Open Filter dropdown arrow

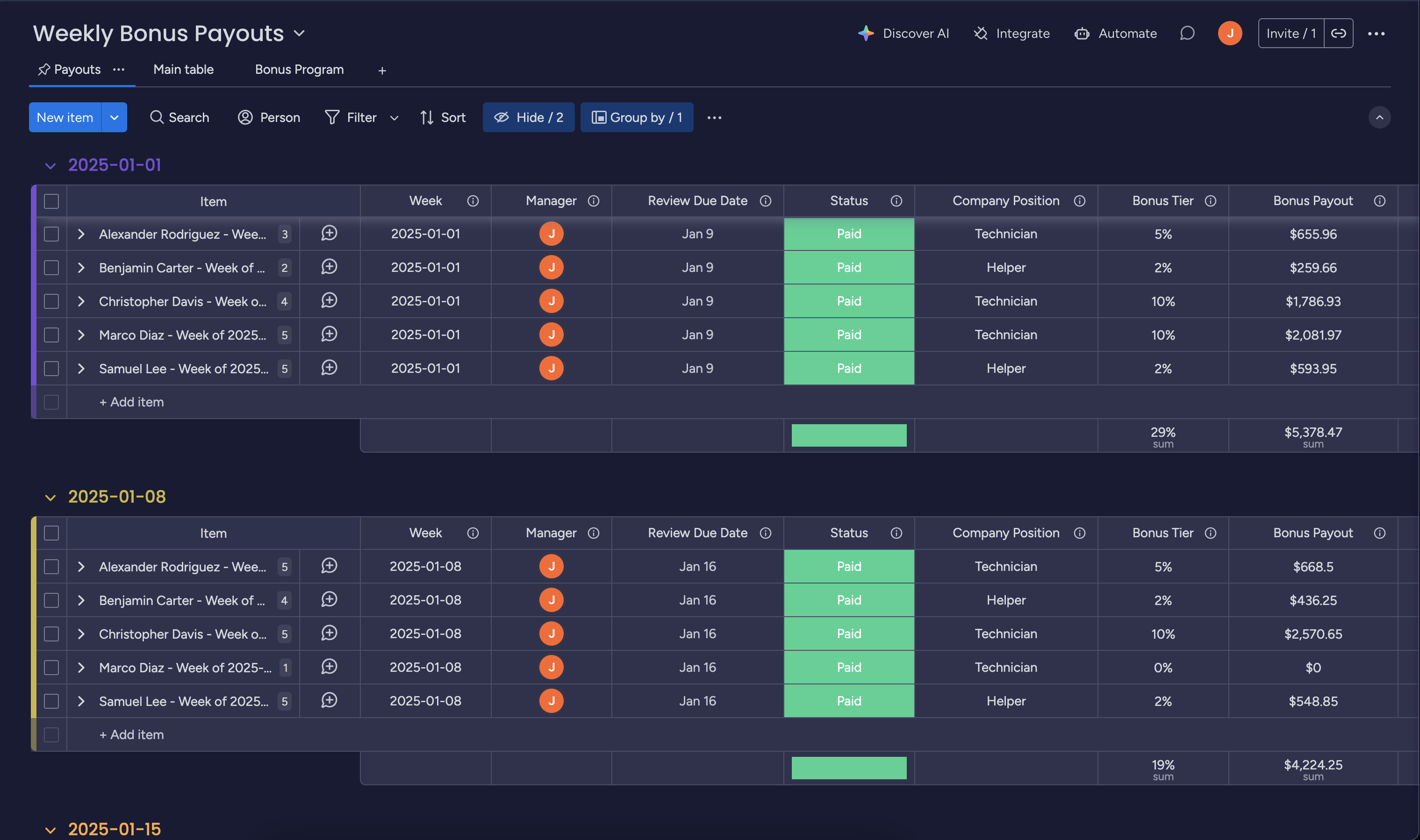click(x=394, y=118)
